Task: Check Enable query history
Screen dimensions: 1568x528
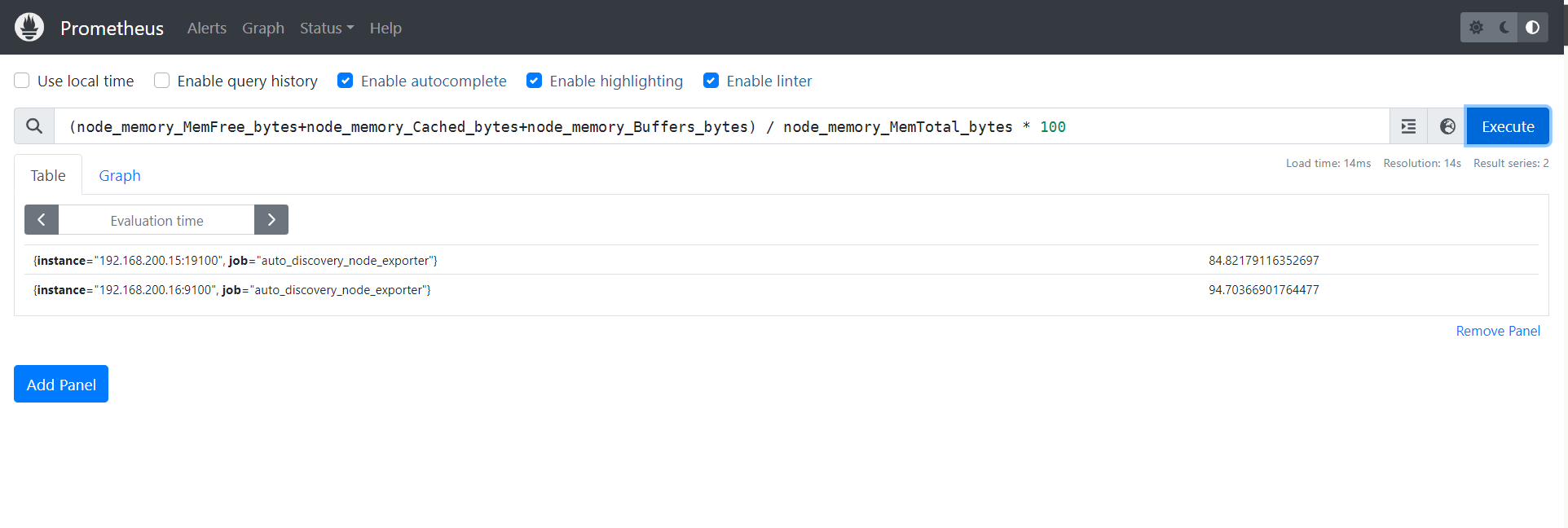Action: (x=162, y=81)
